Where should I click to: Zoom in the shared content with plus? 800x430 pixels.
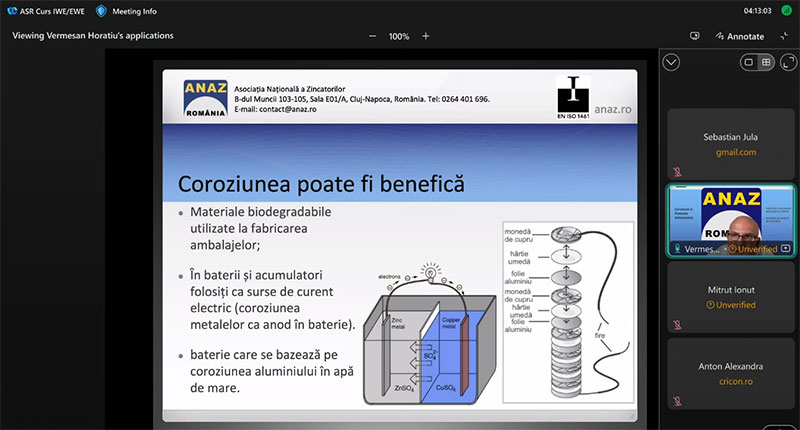(426, 36)
